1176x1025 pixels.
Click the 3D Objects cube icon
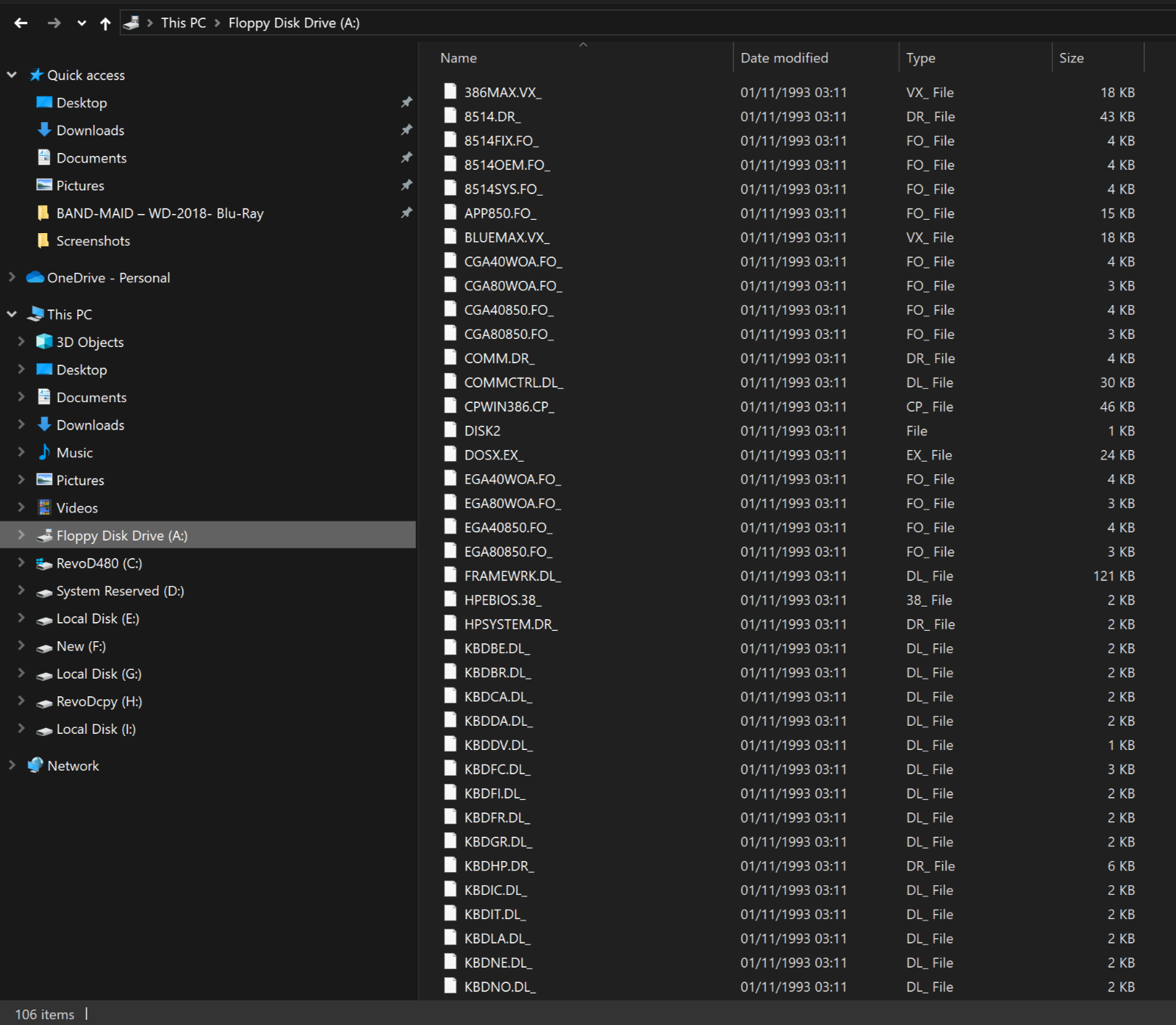pos(44,342)
